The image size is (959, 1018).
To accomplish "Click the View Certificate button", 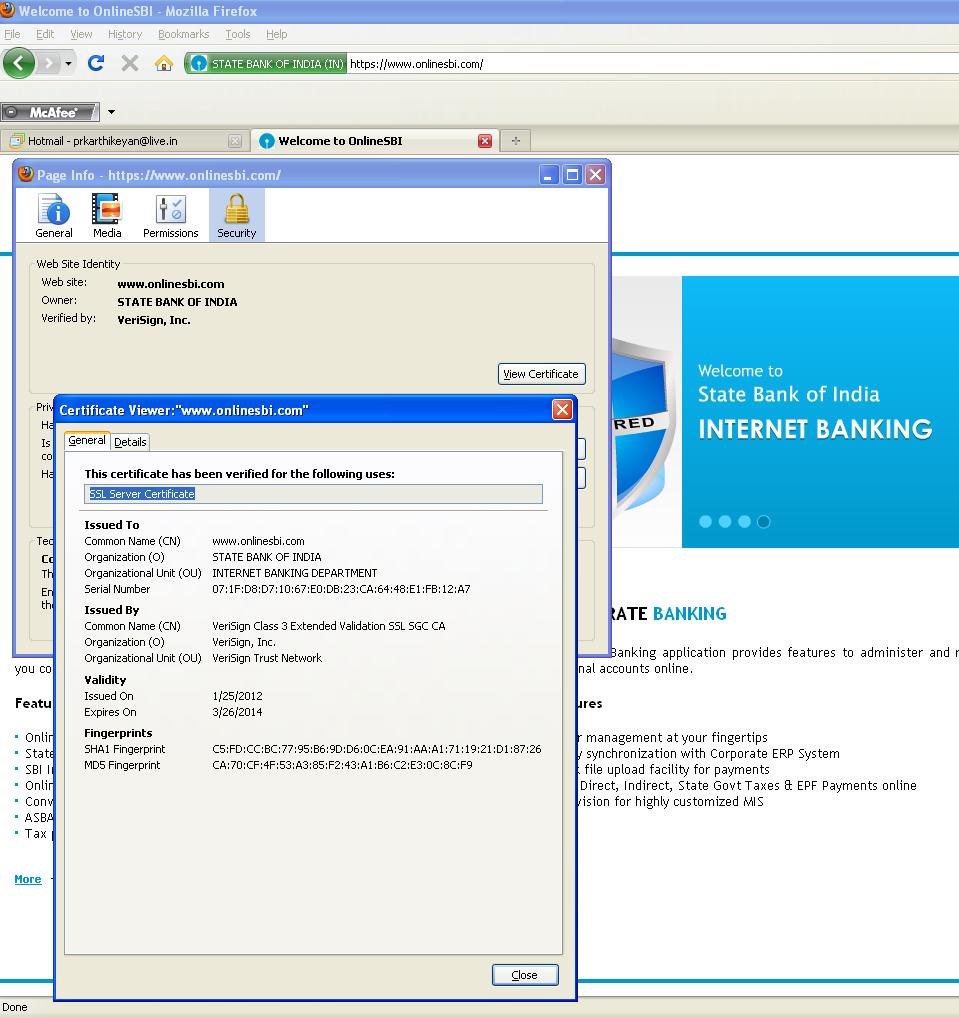I will [542, 374].
